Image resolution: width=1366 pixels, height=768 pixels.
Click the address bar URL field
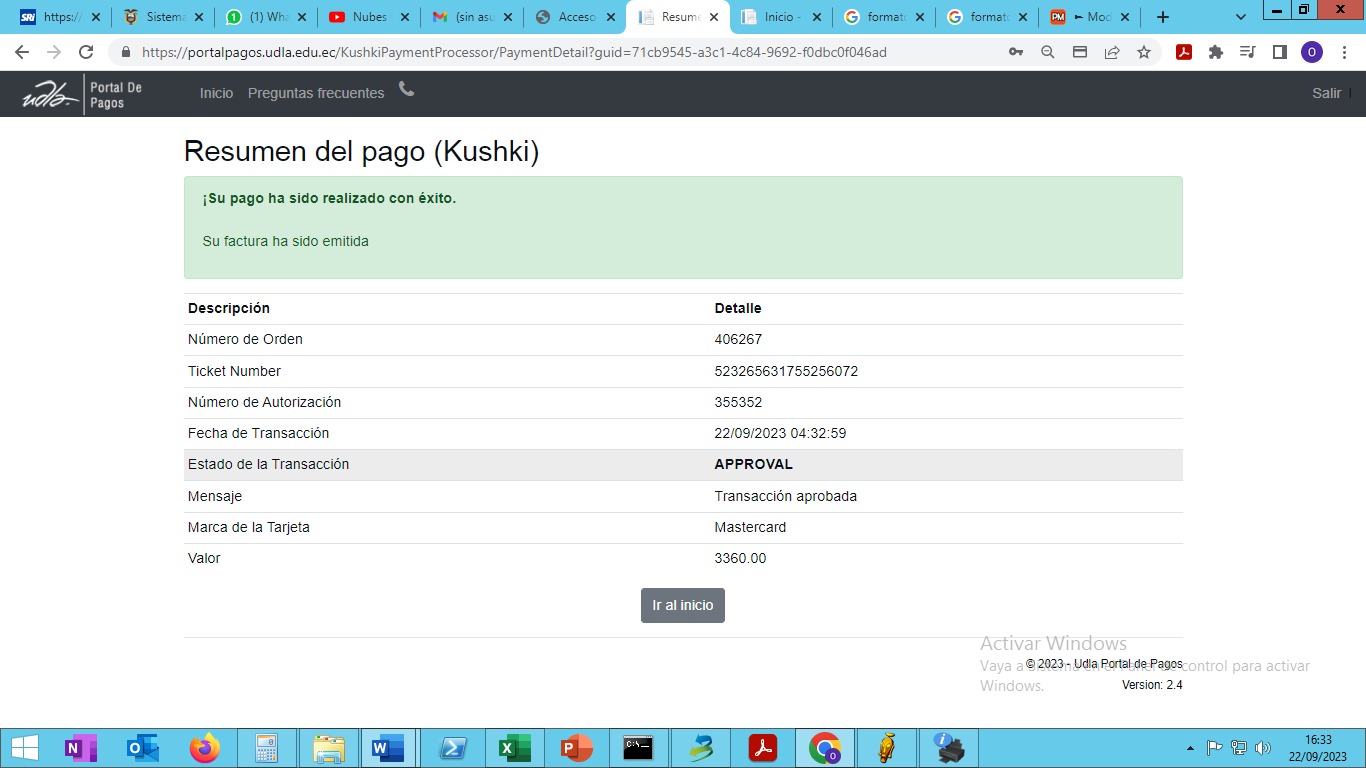pyautogui.click(x=560, y=52)
